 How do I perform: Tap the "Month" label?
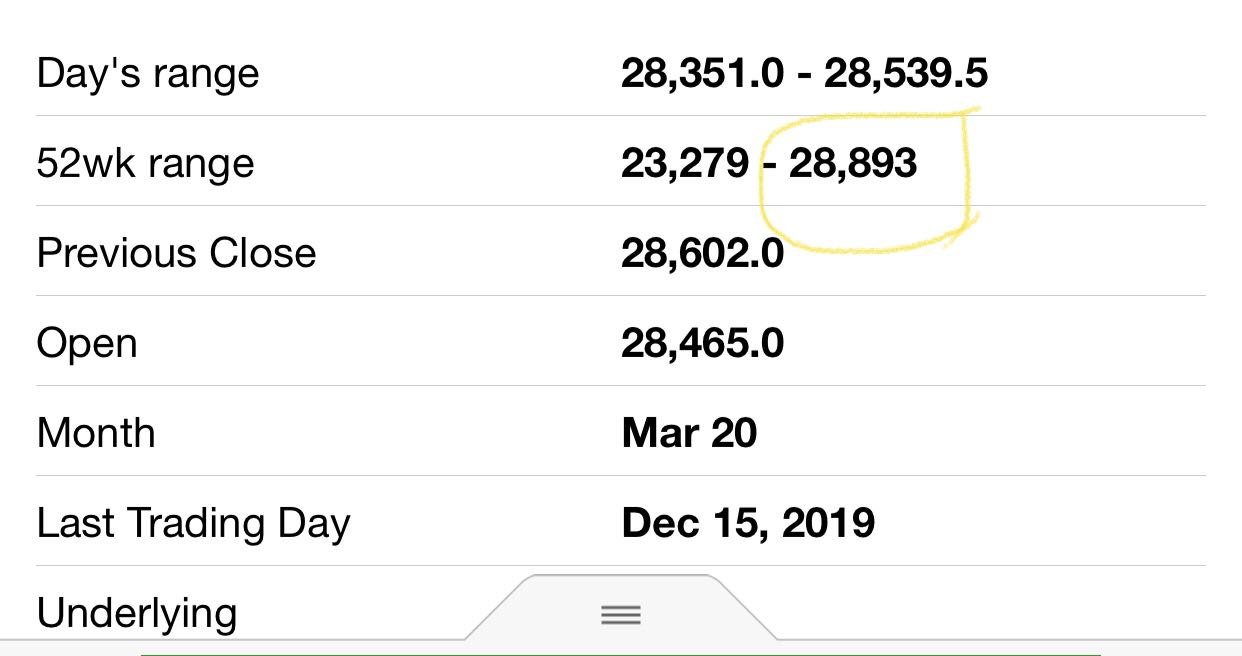pos(96,433)
